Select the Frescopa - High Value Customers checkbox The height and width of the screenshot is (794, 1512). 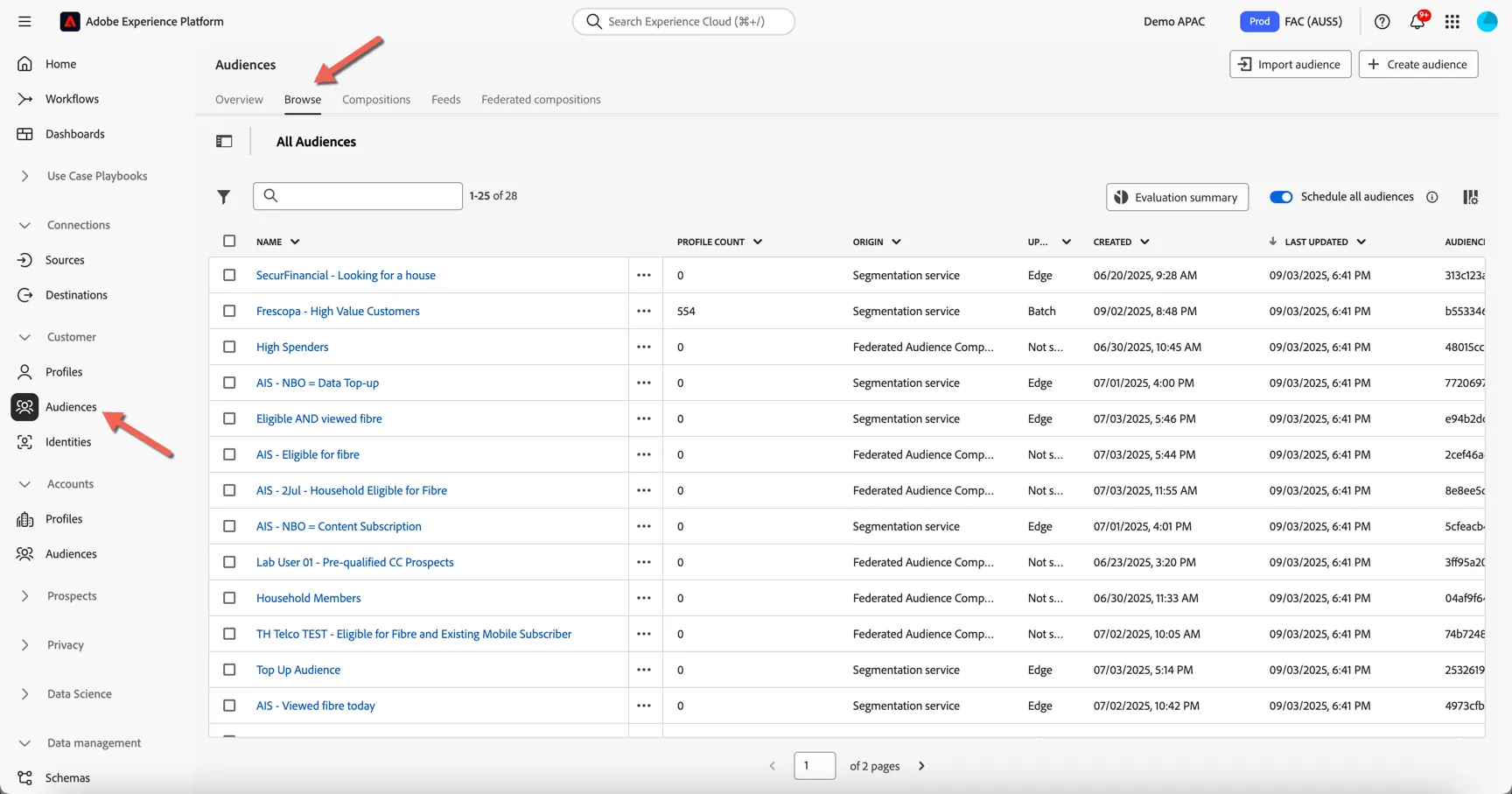[x=229, y=311]
